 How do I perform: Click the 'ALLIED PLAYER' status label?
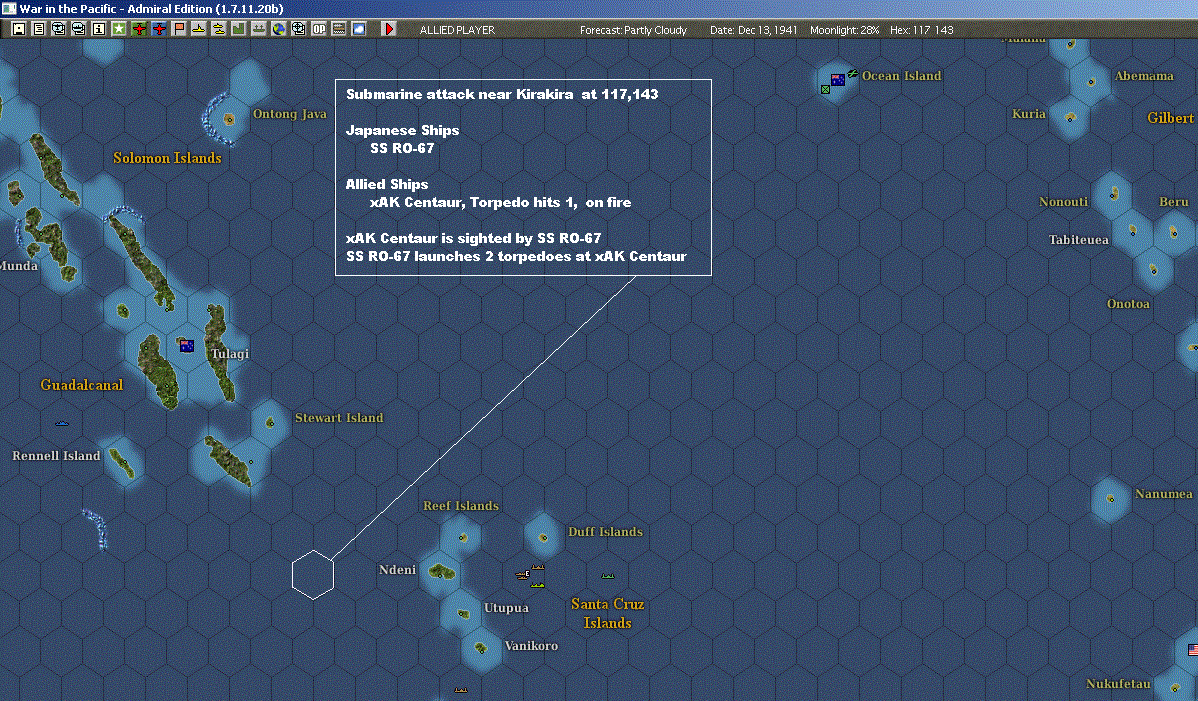(x=457, y=30)
